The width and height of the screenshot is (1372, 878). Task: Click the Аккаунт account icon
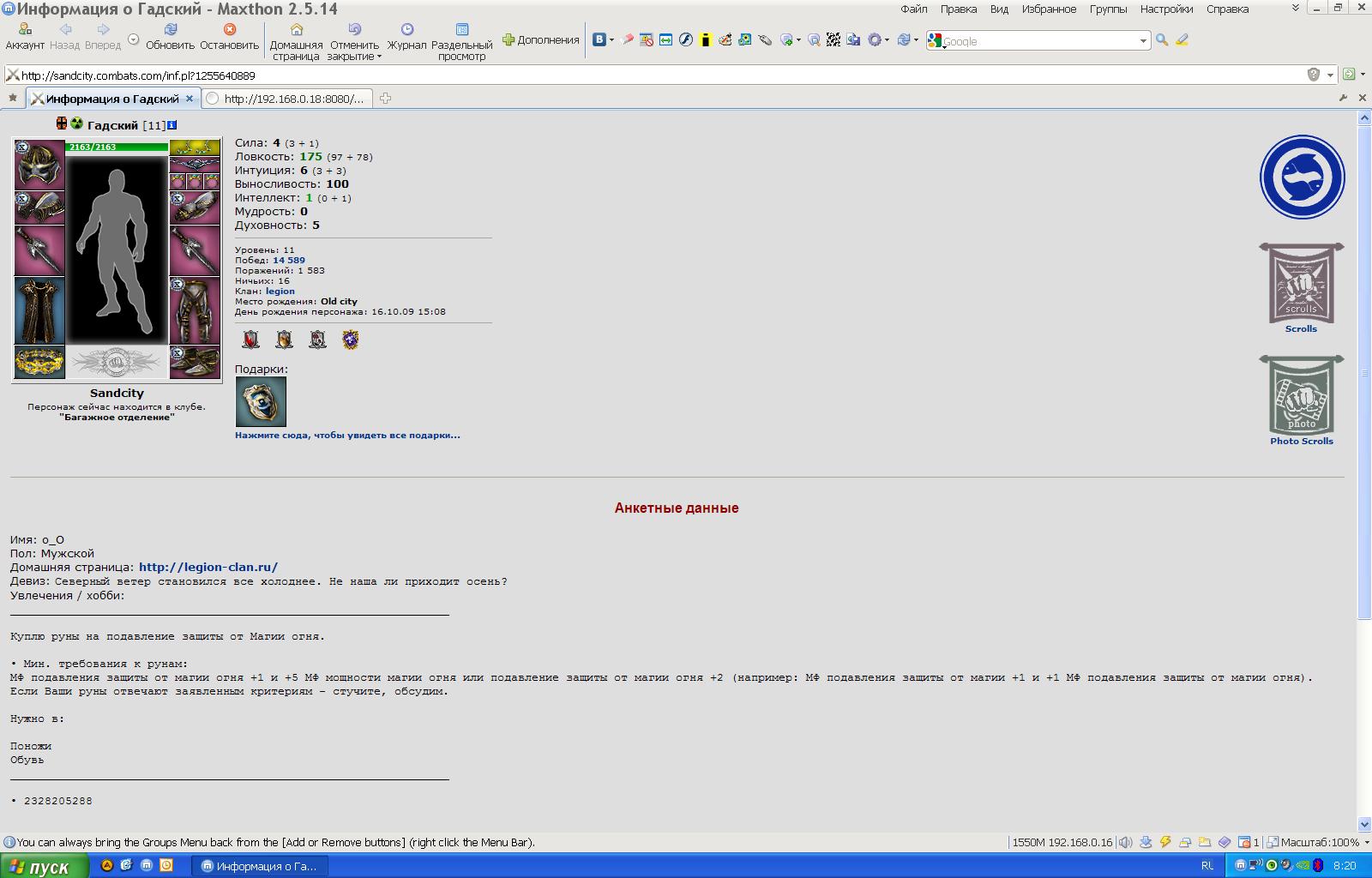click(25, 37)
